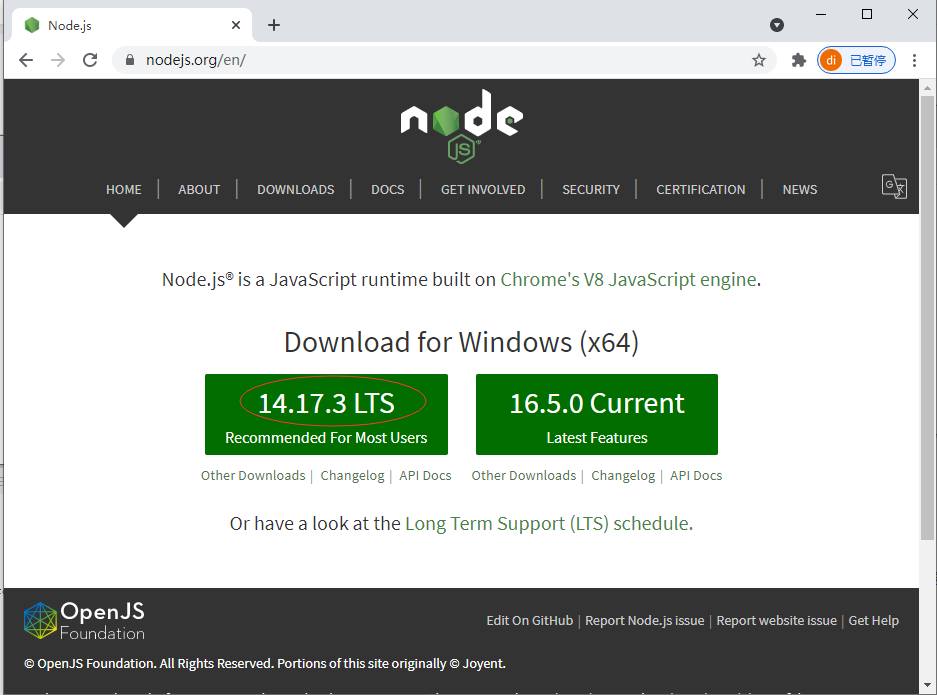
Task: Open GET INVOLVED nav item
Action: point(483,189)
